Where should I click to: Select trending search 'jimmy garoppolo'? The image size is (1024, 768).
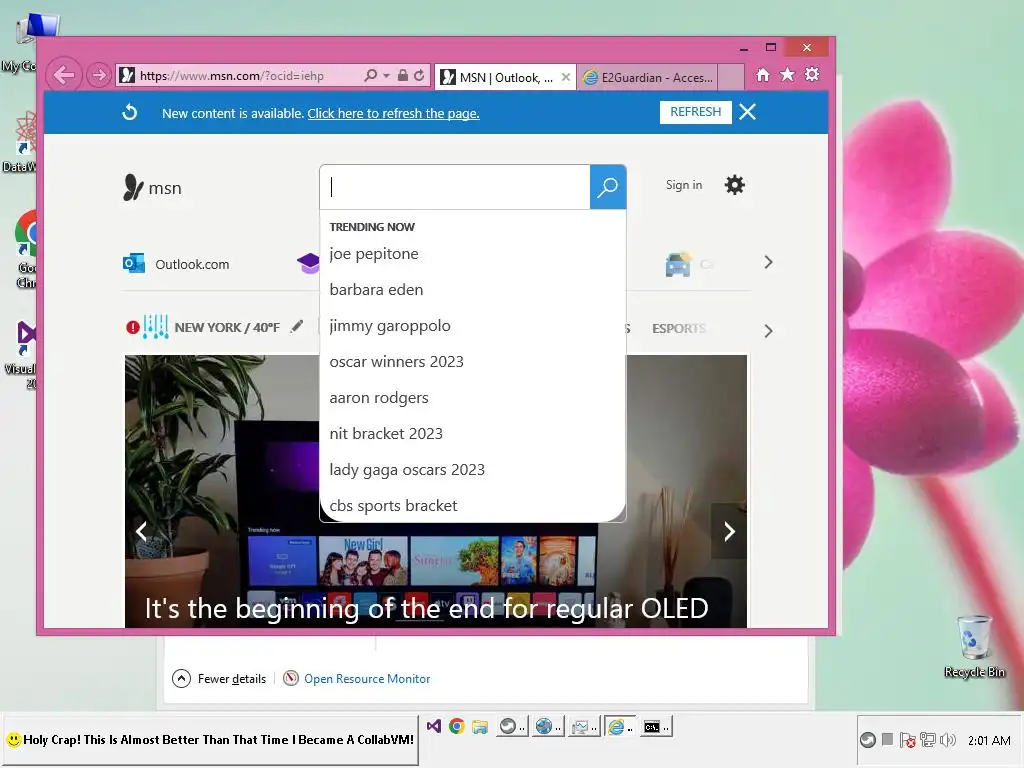(390, 325)
